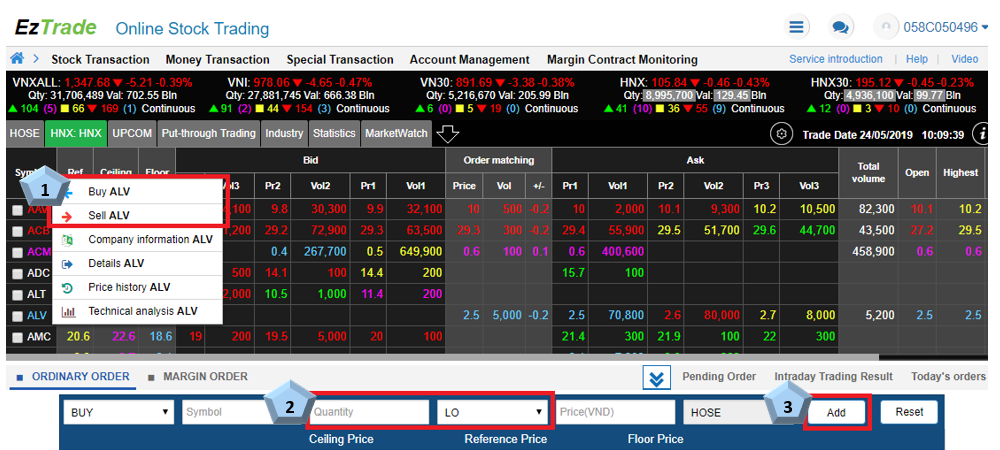Open the account number dropdown arrow
Screen dimensions: 1000x450
point(984,27)
